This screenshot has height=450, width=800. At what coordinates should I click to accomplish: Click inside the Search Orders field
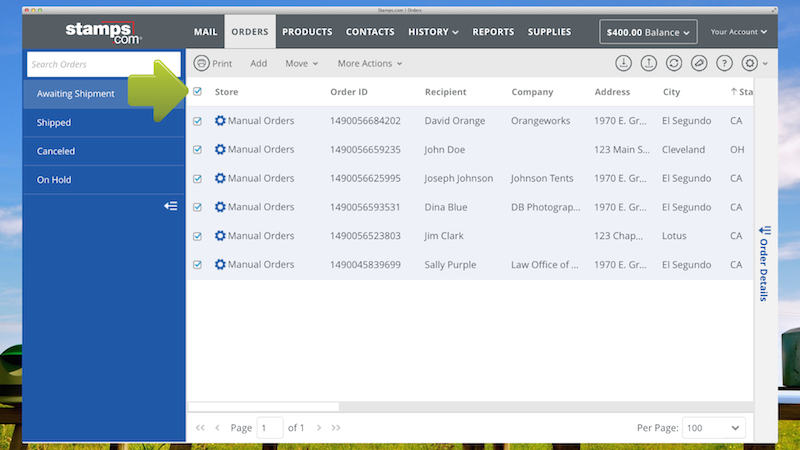(x=90, y=64)
